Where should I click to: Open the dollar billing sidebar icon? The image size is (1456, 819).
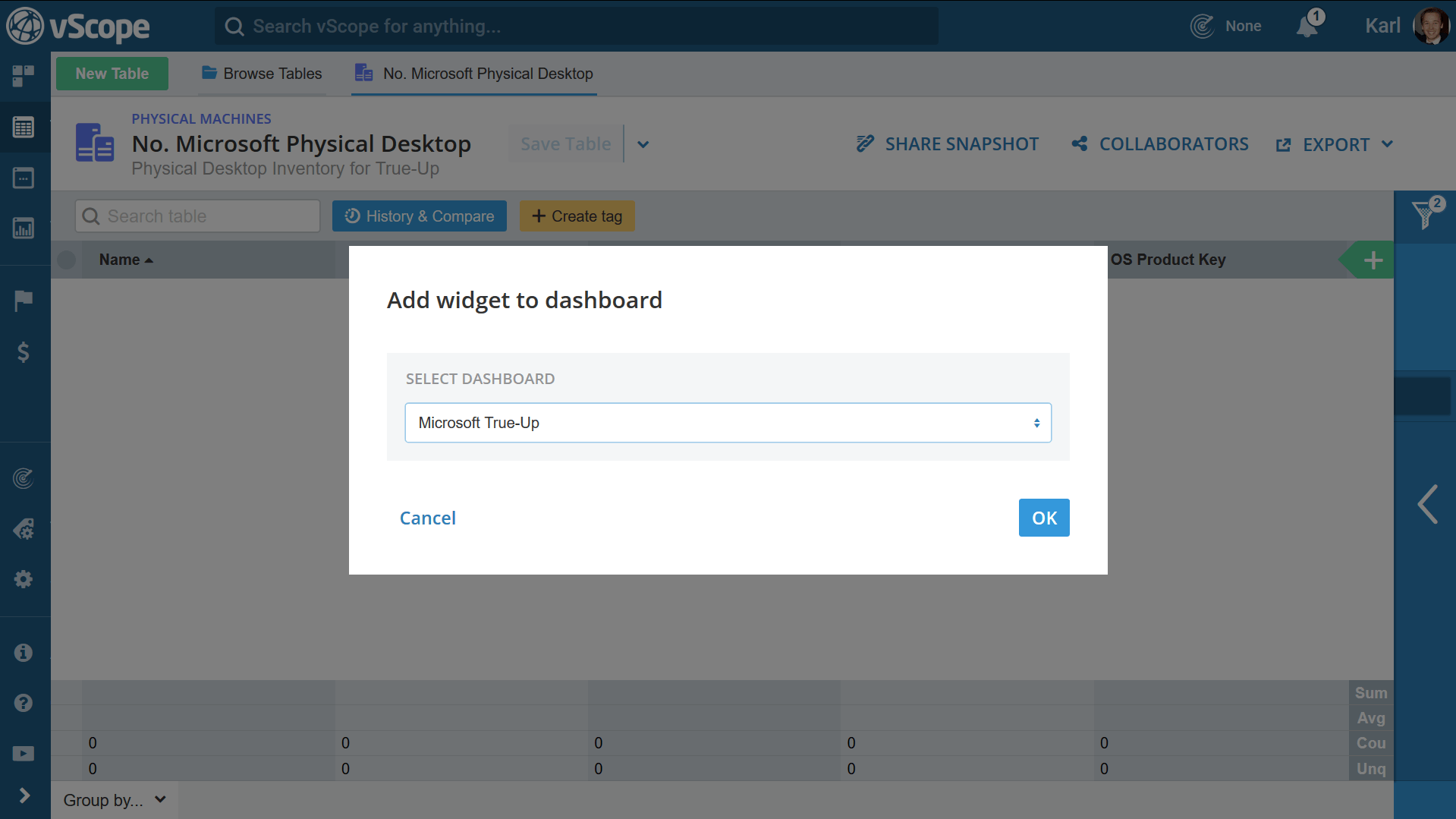pos(24,352)
